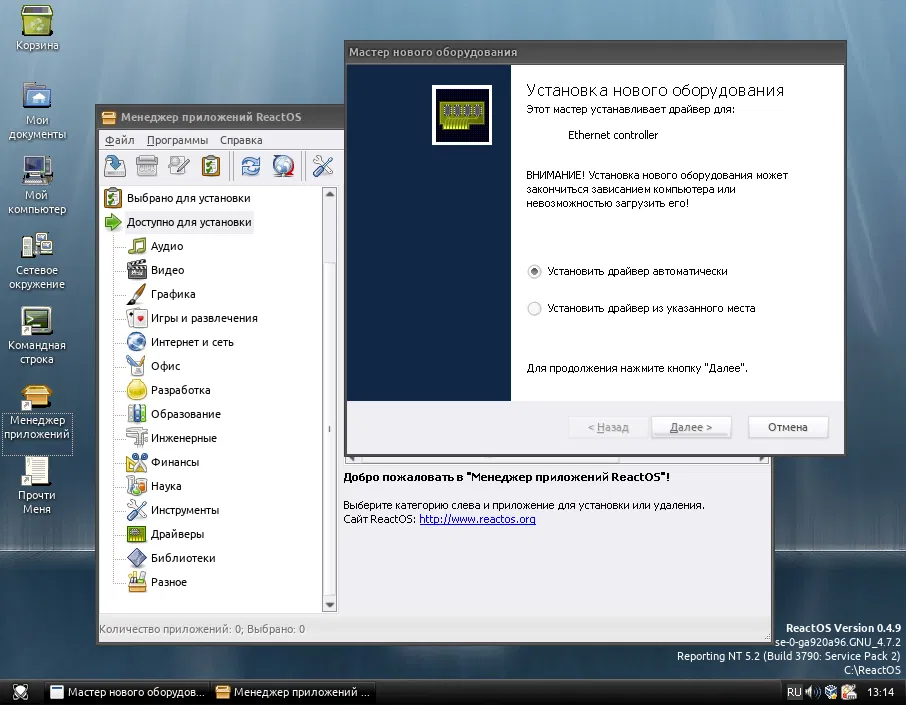Select the Наука category
Image resolution: width=906 pixels, height=705 pixels.
[166, 486]
